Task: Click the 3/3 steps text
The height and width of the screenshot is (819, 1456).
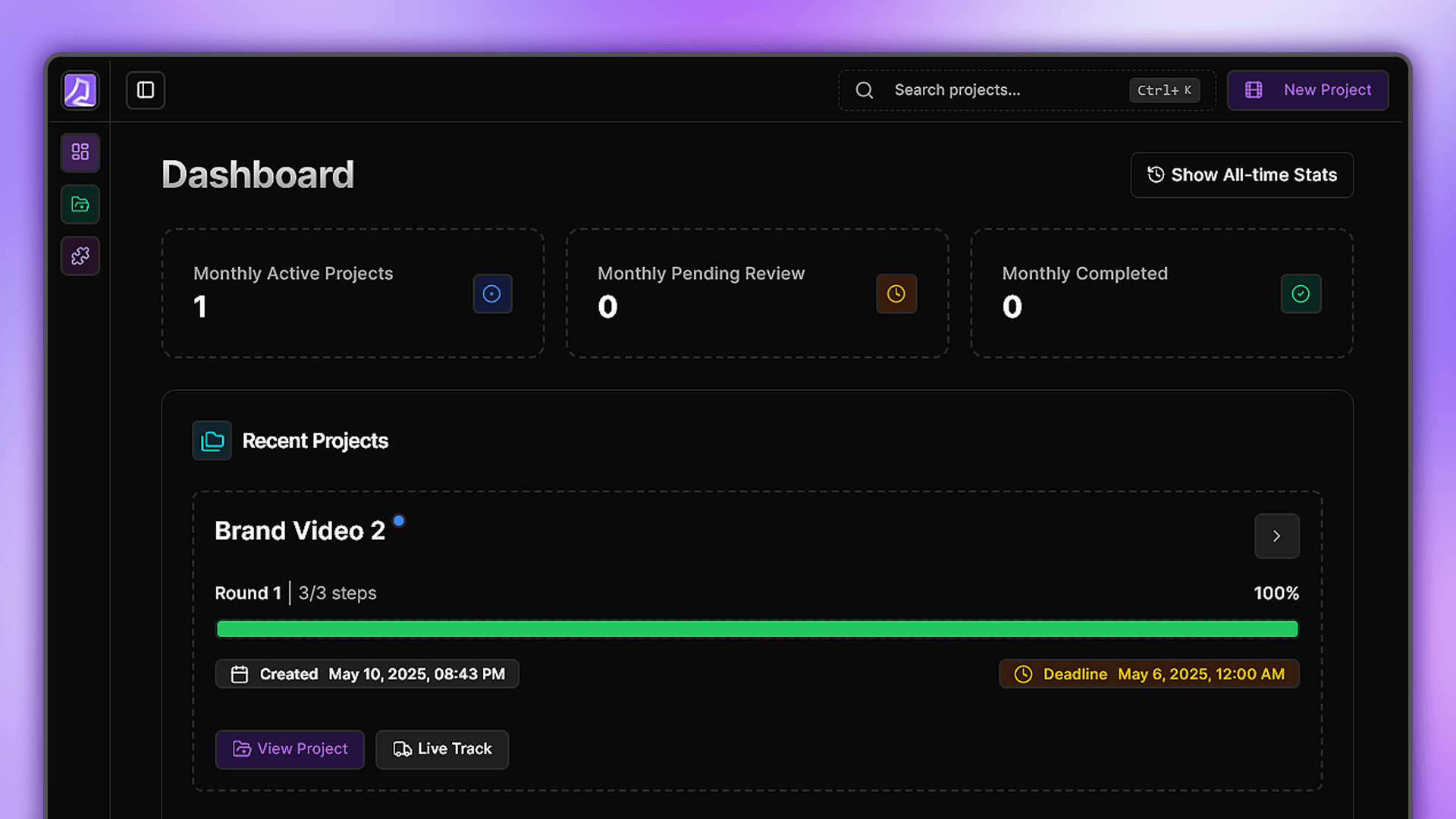Action: point(337,593)
